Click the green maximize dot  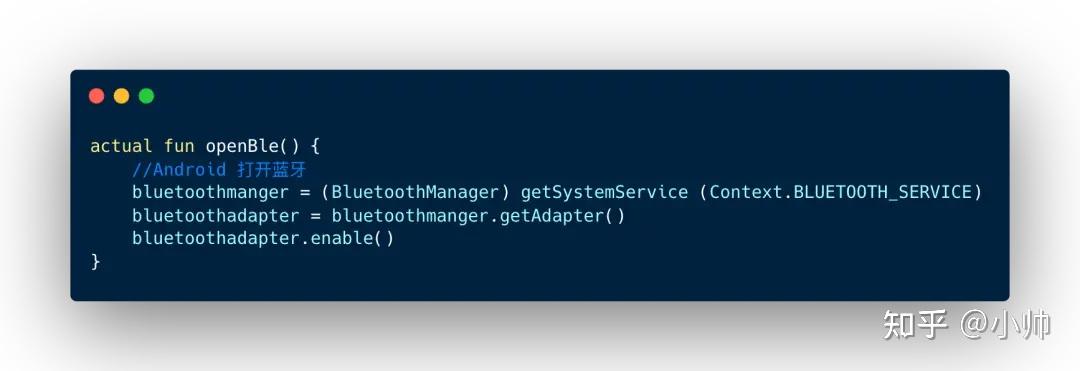click(146, 96)
